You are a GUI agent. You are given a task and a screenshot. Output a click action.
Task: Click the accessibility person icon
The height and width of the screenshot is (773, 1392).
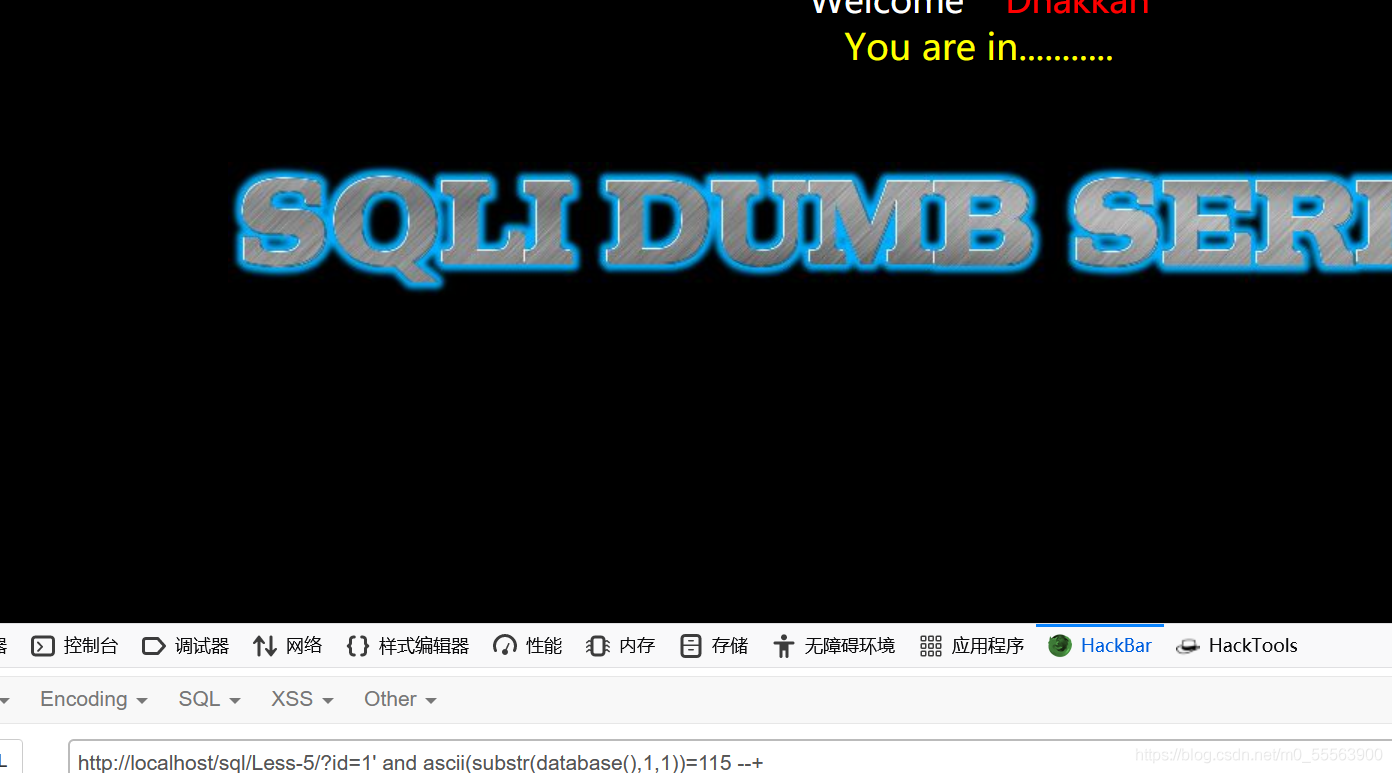tap(784, 646)
